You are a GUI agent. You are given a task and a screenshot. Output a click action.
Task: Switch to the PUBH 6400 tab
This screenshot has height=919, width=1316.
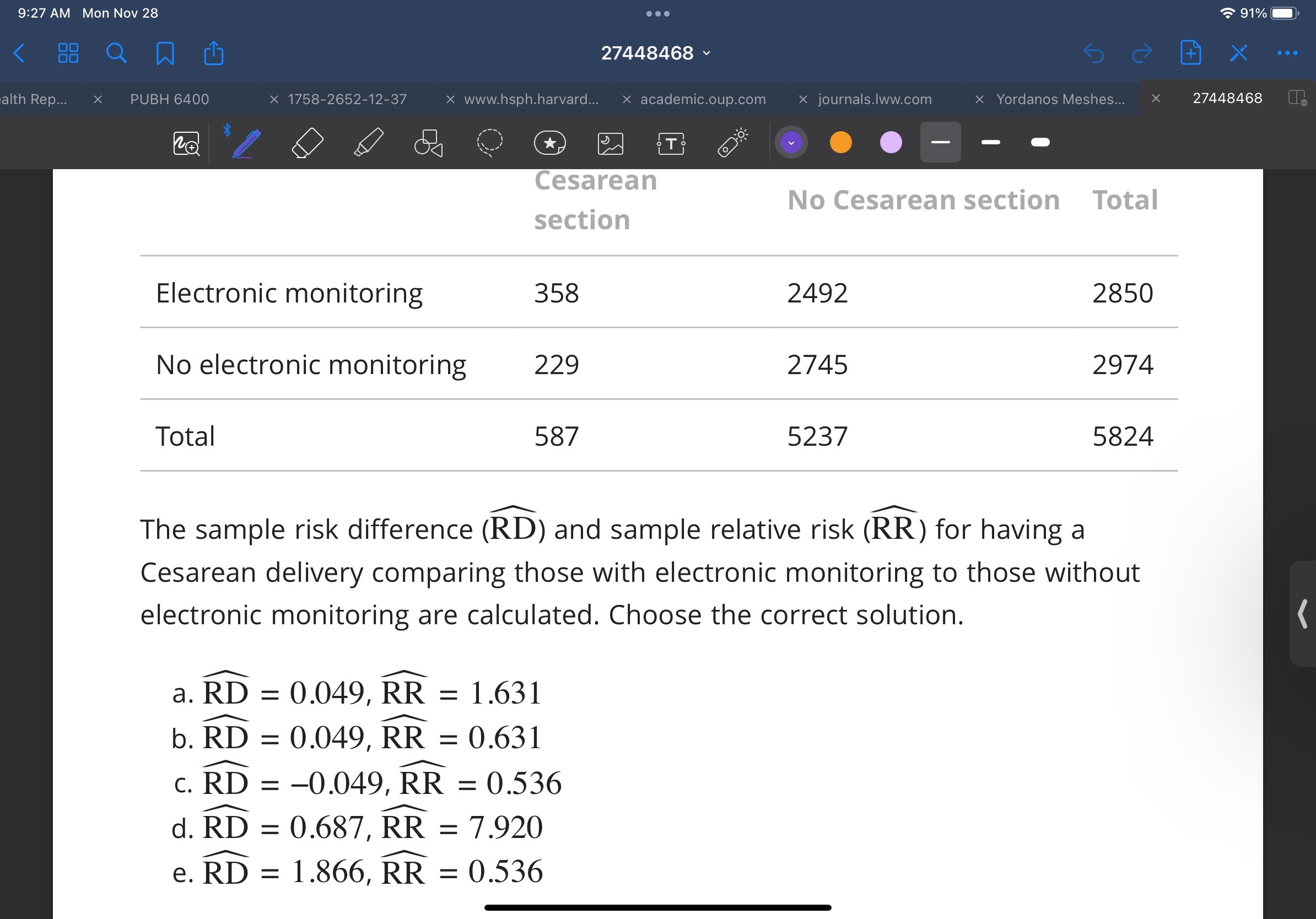click(169, 99)
